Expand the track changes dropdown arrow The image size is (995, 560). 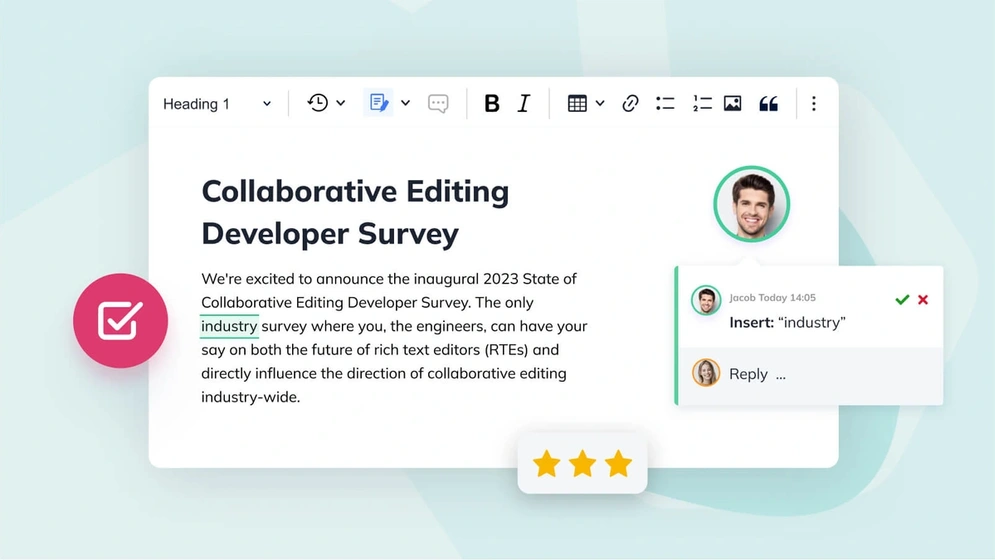coord(405,103)
